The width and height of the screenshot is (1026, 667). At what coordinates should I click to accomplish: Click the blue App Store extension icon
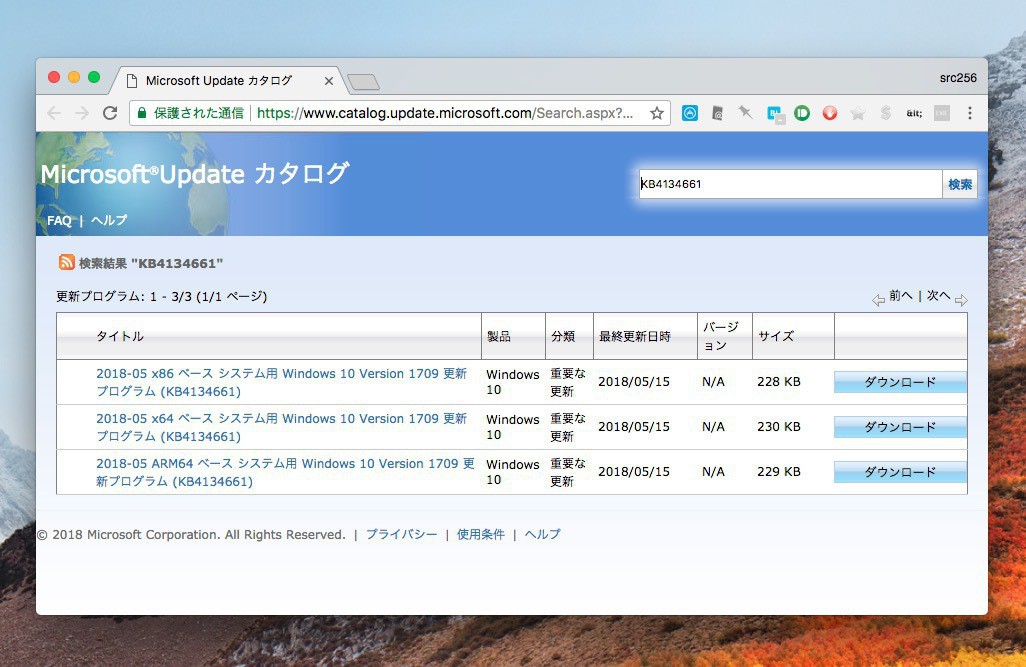[690, 113]
